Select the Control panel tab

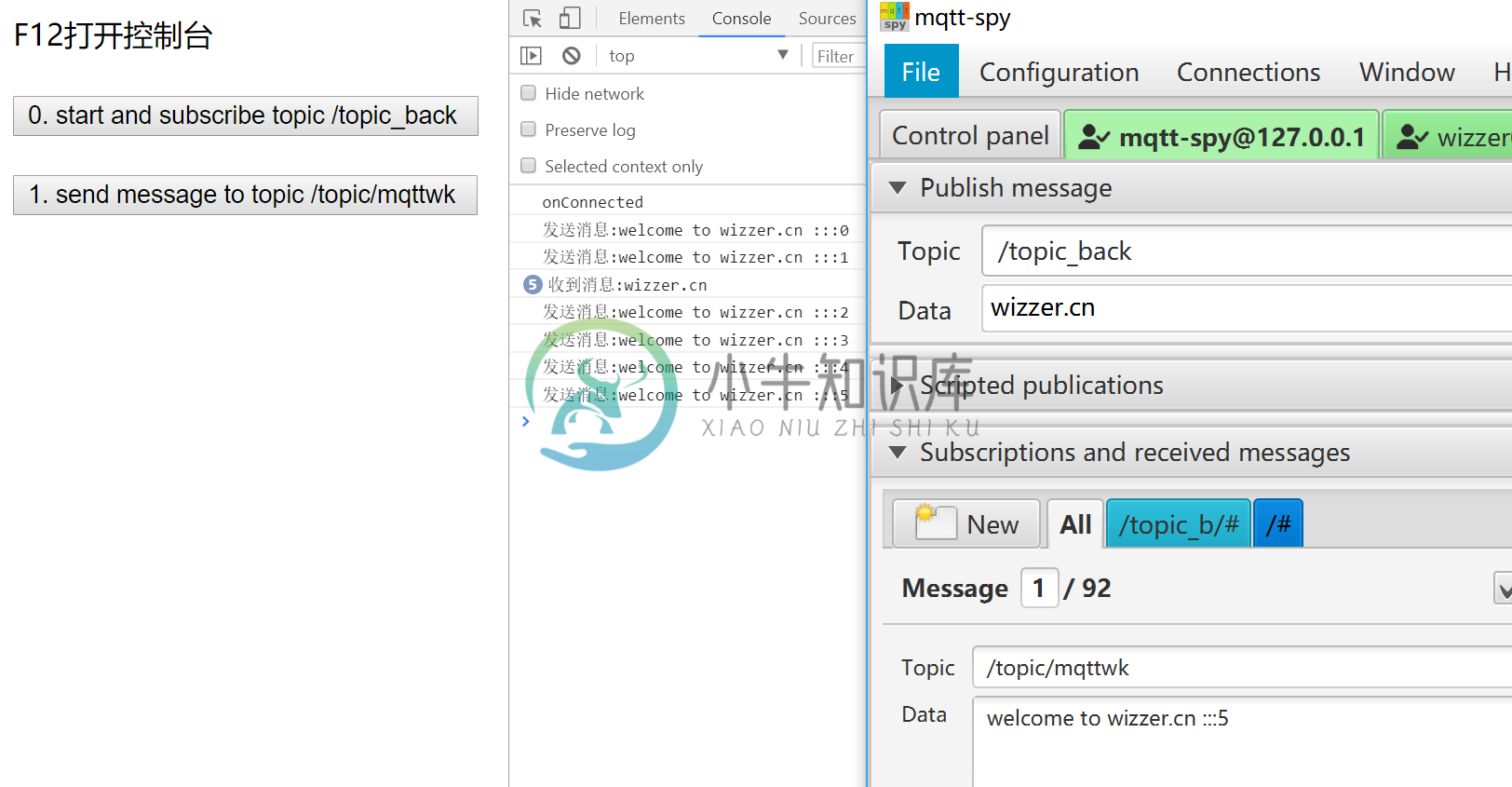click(970, 136)
